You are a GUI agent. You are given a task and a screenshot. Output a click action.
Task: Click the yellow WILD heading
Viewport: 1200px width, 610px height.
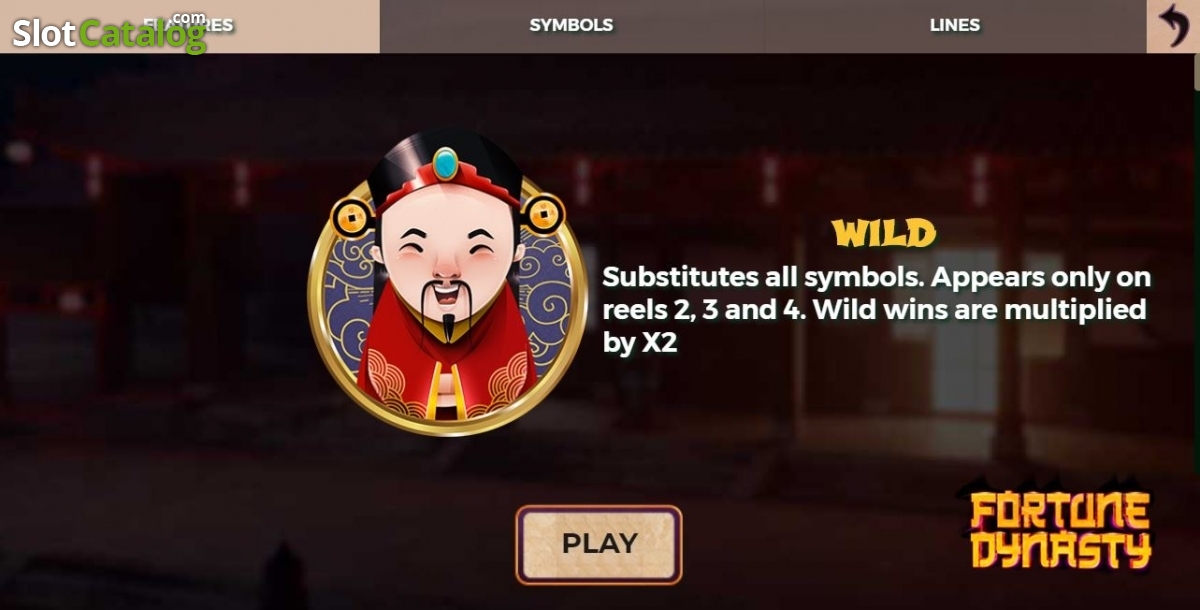pyautogui.click(x=884, y=233)
